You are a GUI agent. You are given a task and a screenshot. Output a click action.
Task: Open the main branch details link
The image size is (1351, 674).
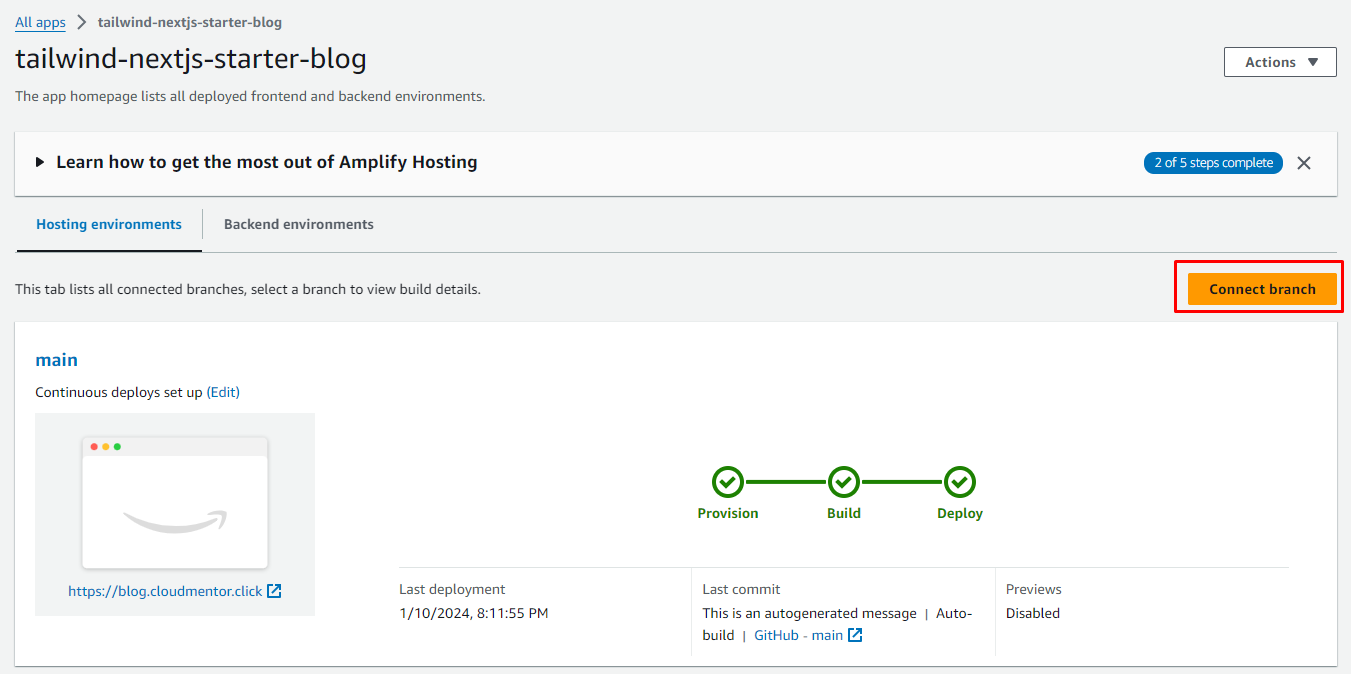[56, 360]
